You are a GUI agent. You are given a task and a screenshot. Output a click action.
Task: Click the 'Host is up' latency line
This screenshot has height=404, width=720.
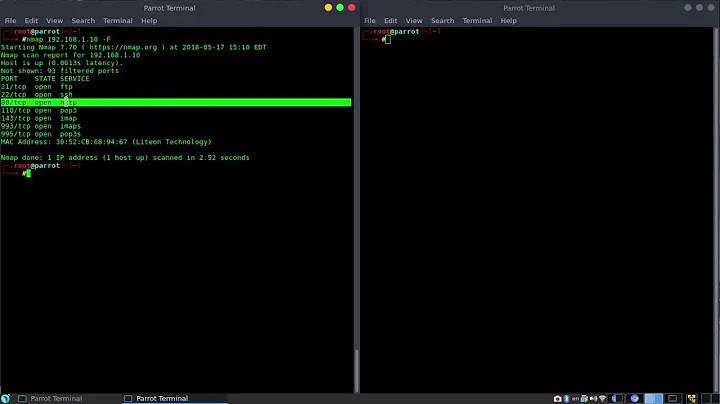62,63
